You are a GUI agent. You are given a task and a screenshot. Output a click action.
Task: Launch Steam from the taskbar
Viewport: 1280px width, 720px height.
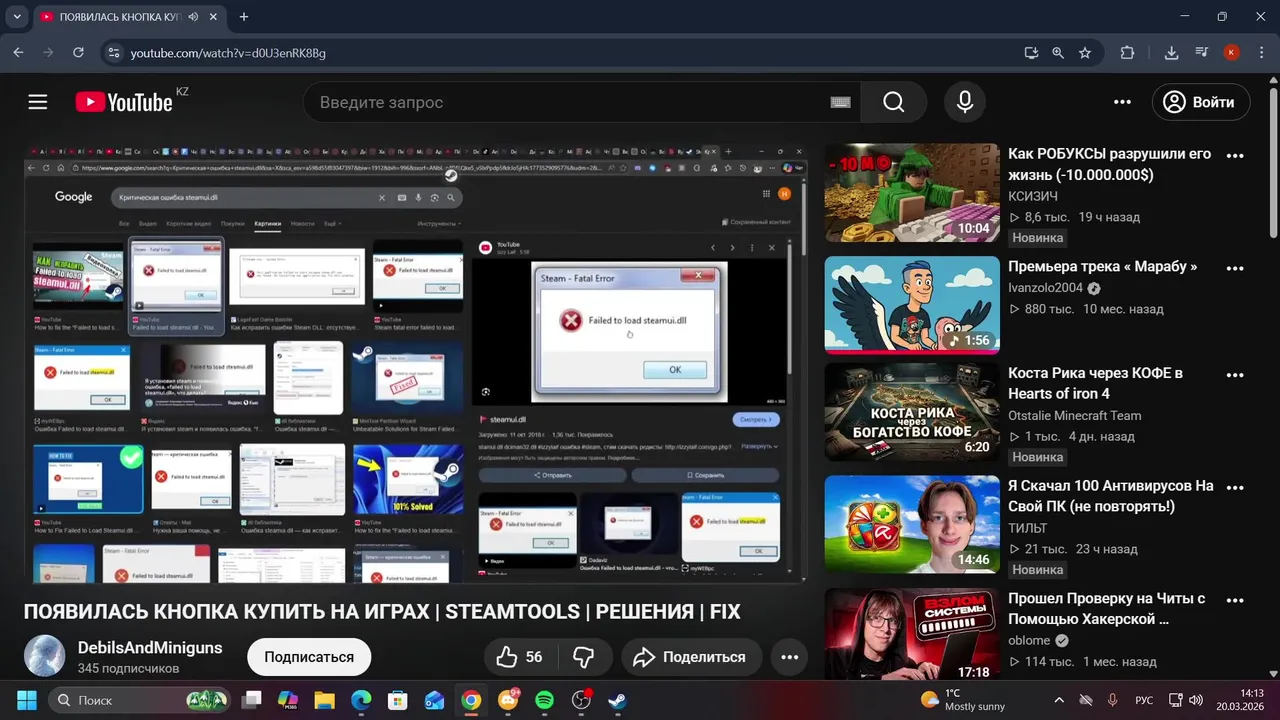618,700
